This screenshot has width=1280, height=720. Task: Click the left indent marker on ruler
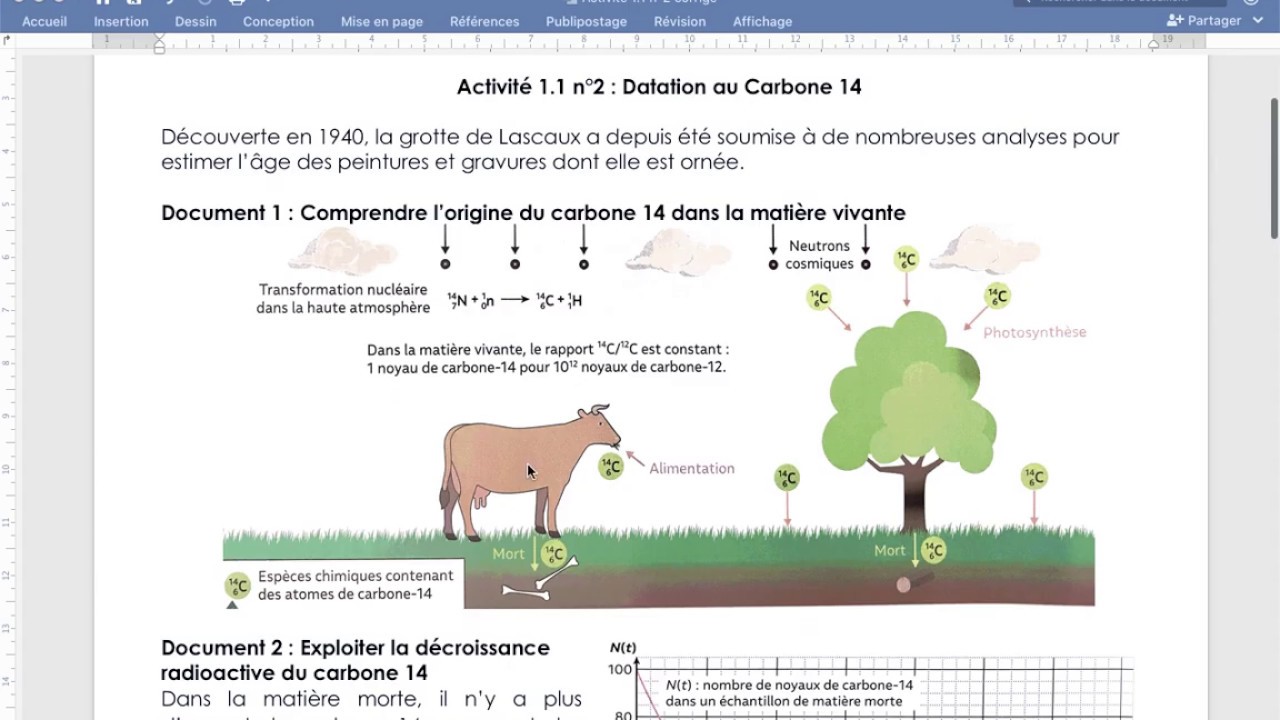coord(159,43)
